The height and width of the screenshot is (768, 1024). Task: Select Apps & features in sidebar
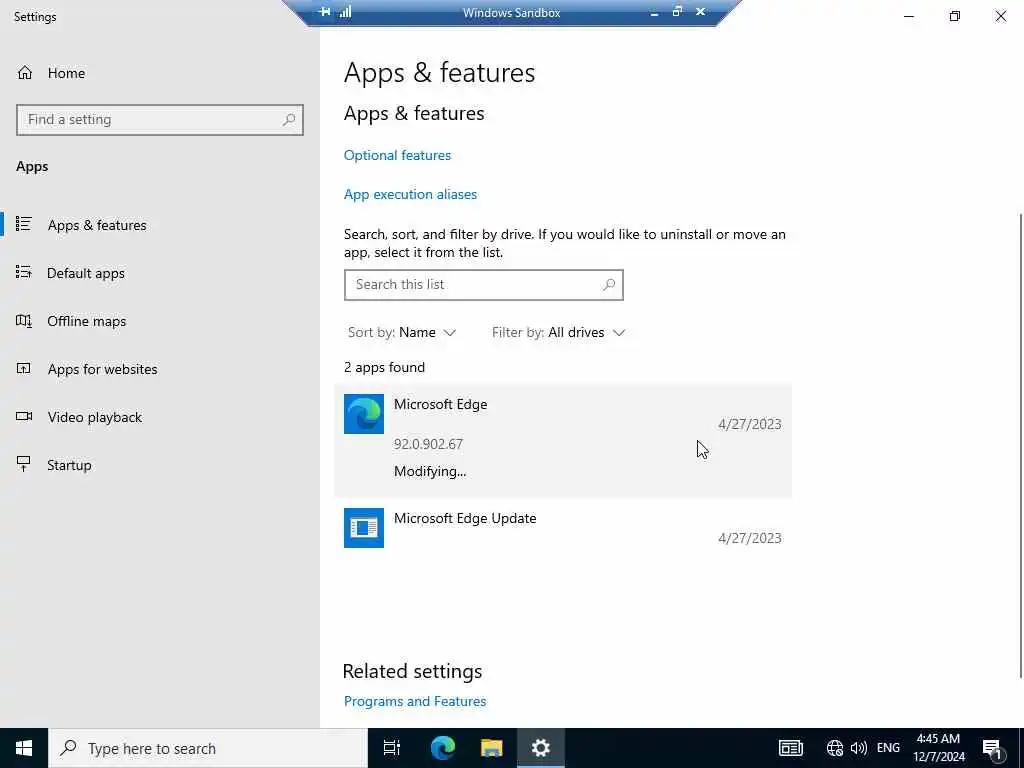[x=97, y=225]
